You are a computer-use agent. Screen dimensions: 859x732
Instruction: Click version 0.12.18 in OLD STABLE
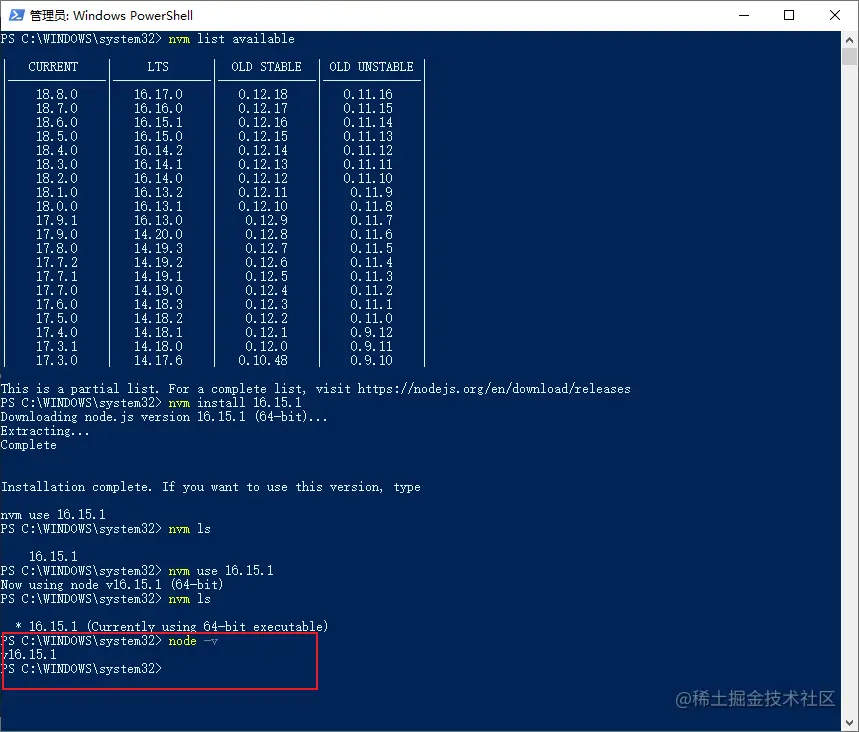(x=263, y=94)
